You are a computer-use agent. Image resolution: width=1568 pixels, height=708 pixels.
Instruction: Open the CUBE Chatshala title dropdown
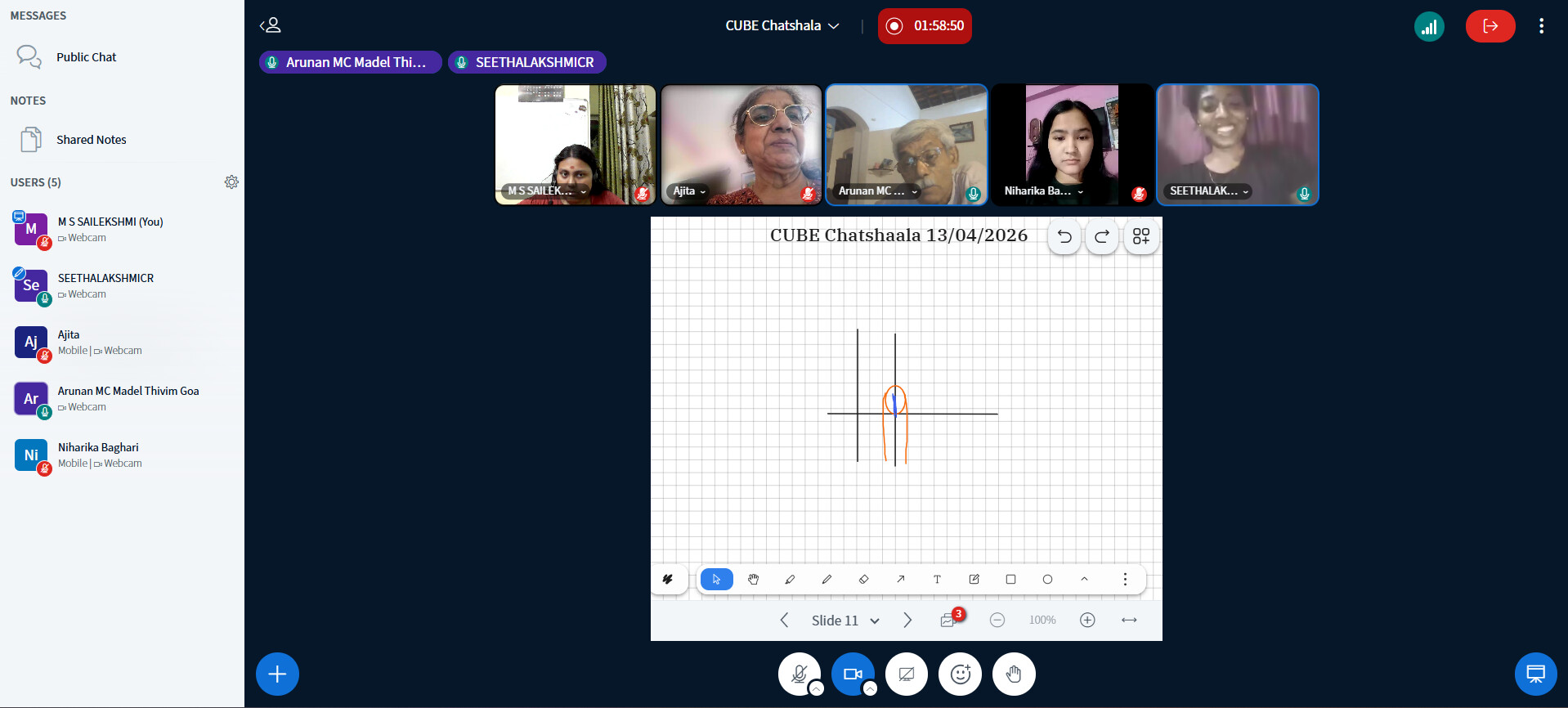[782, 25]
